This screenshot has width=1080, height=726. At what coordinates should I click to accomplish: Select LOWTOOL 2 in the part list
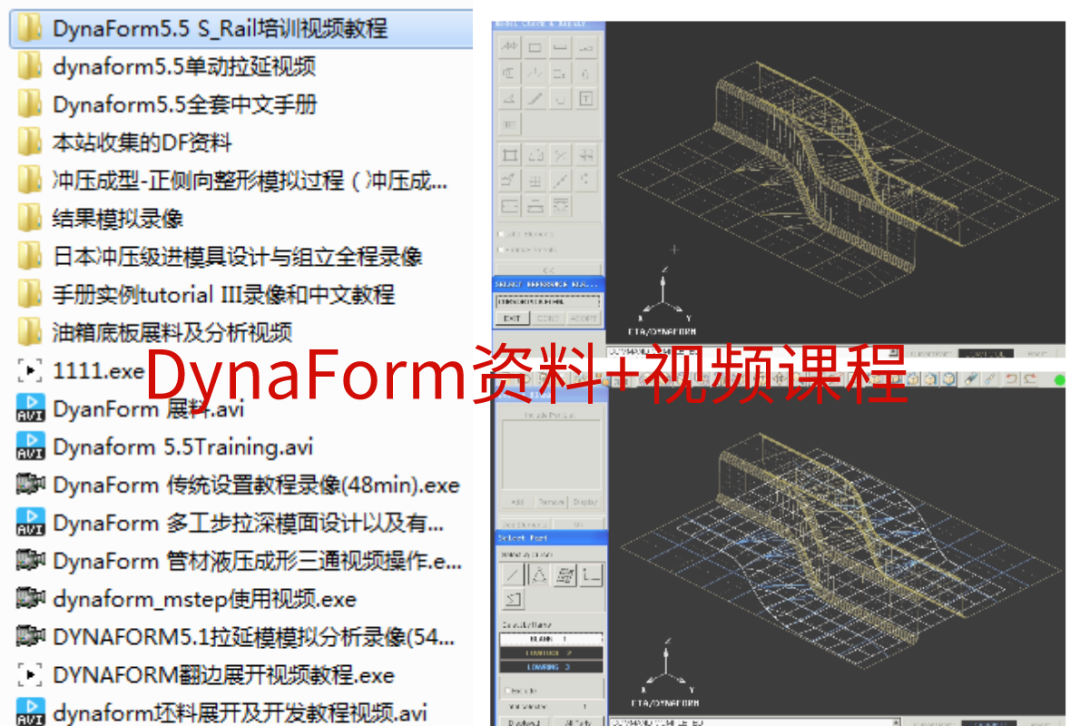tap(551, 652)
